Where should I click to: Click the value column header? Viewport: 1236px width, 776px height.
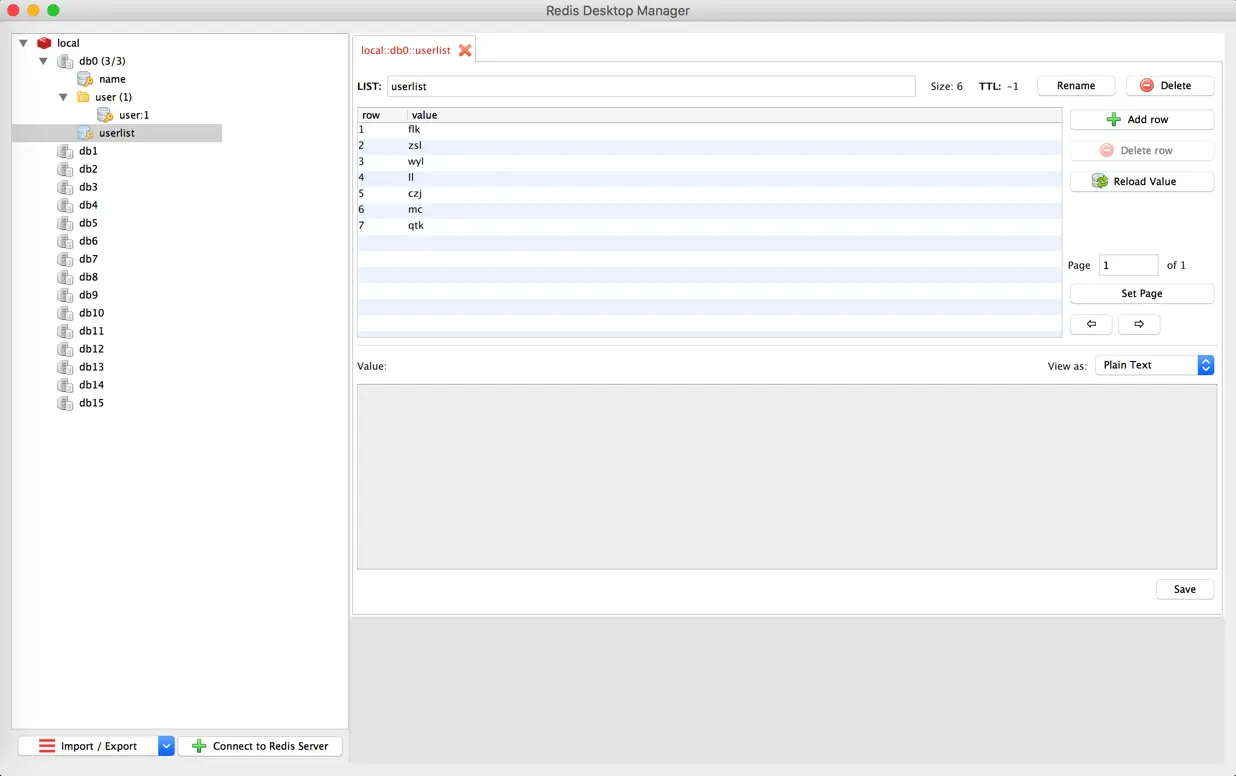pos(734,115)
